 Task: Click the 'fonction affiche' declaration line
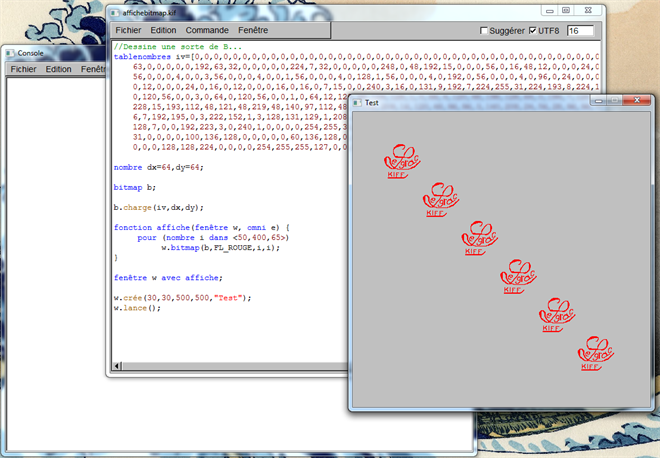(x=202, y=228)
